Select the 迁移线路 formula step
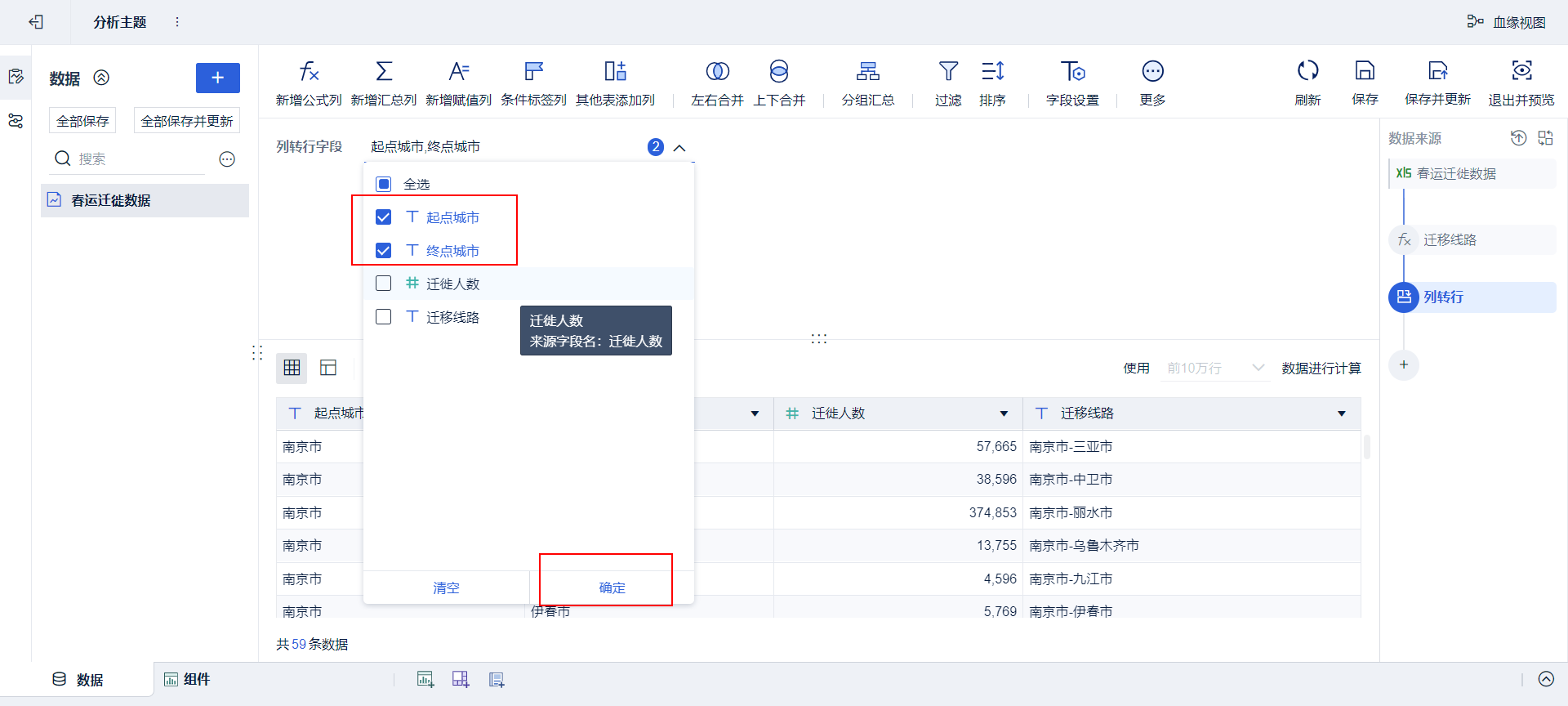 pyautogui.click(x=1472, y=239)
